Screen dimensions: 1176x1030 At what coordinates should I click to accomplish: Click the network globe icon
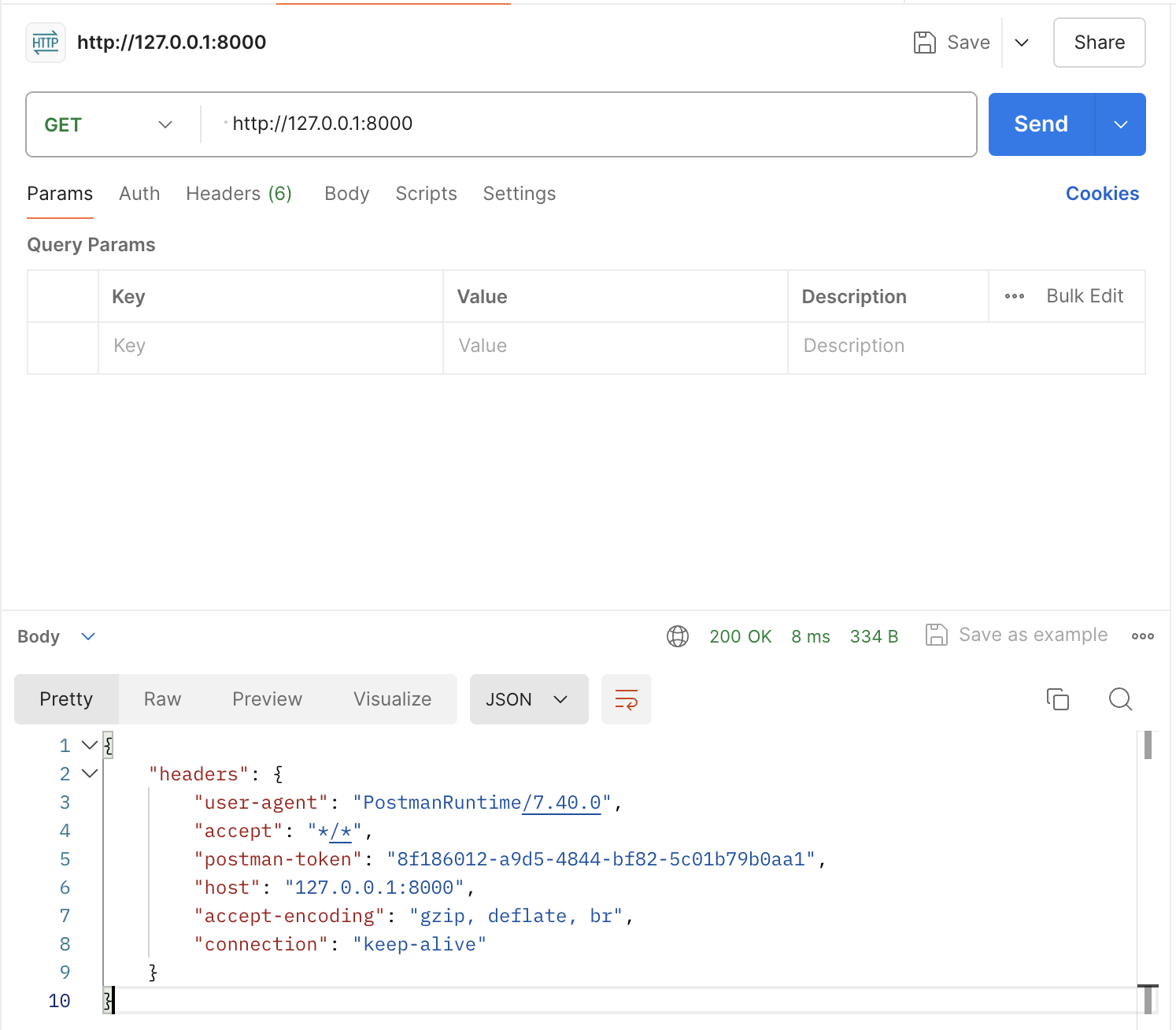point(677,636)
